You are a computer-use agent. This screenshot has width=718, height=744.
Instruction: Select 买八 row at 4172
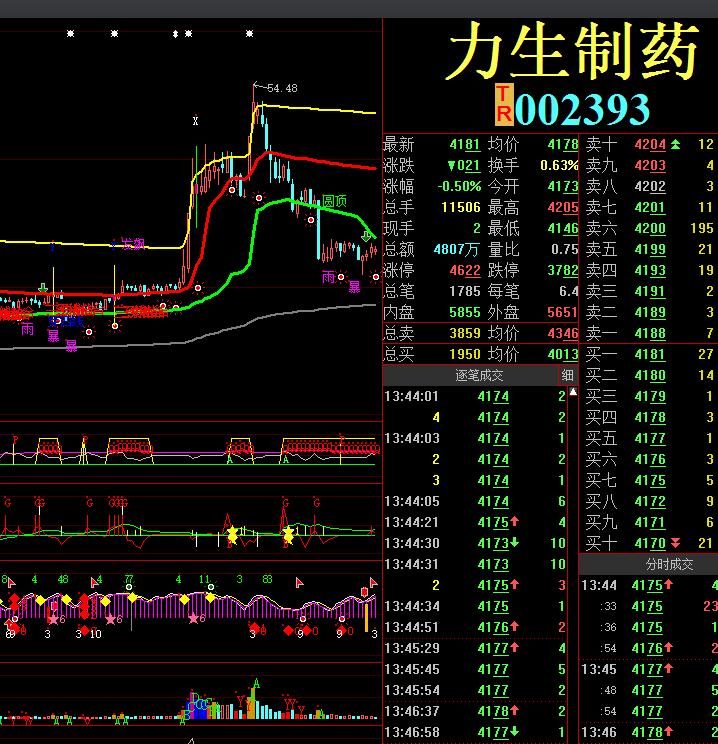649,502
